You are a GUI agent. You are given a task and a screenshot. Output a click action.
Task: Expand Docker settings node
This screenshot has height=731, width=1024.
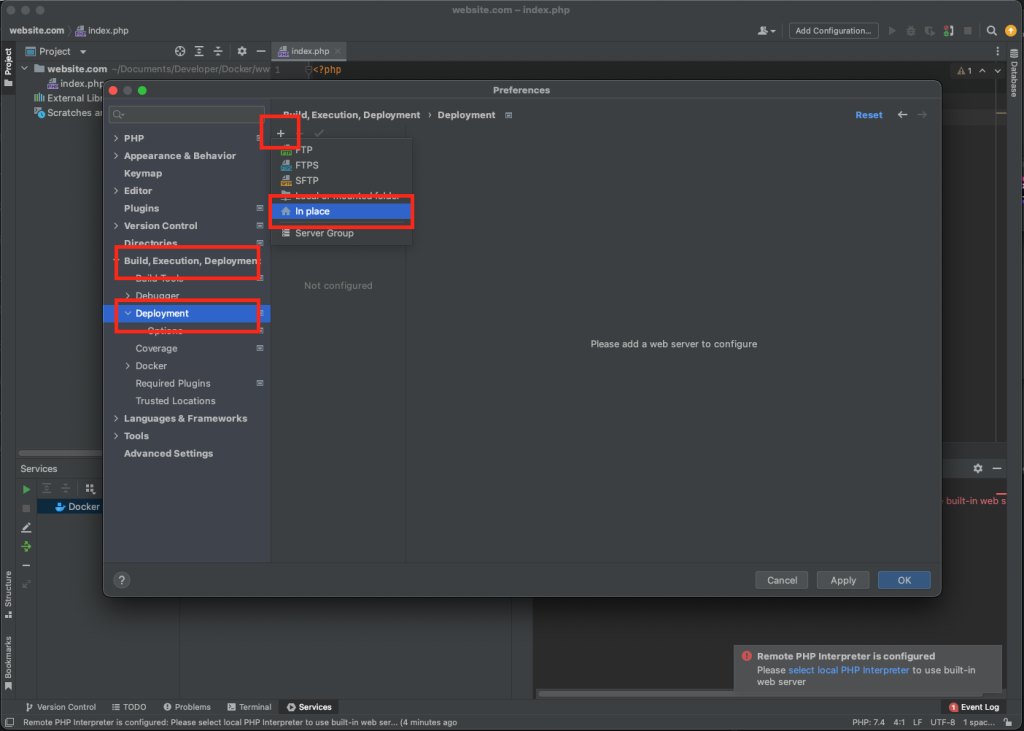[128, 366]
